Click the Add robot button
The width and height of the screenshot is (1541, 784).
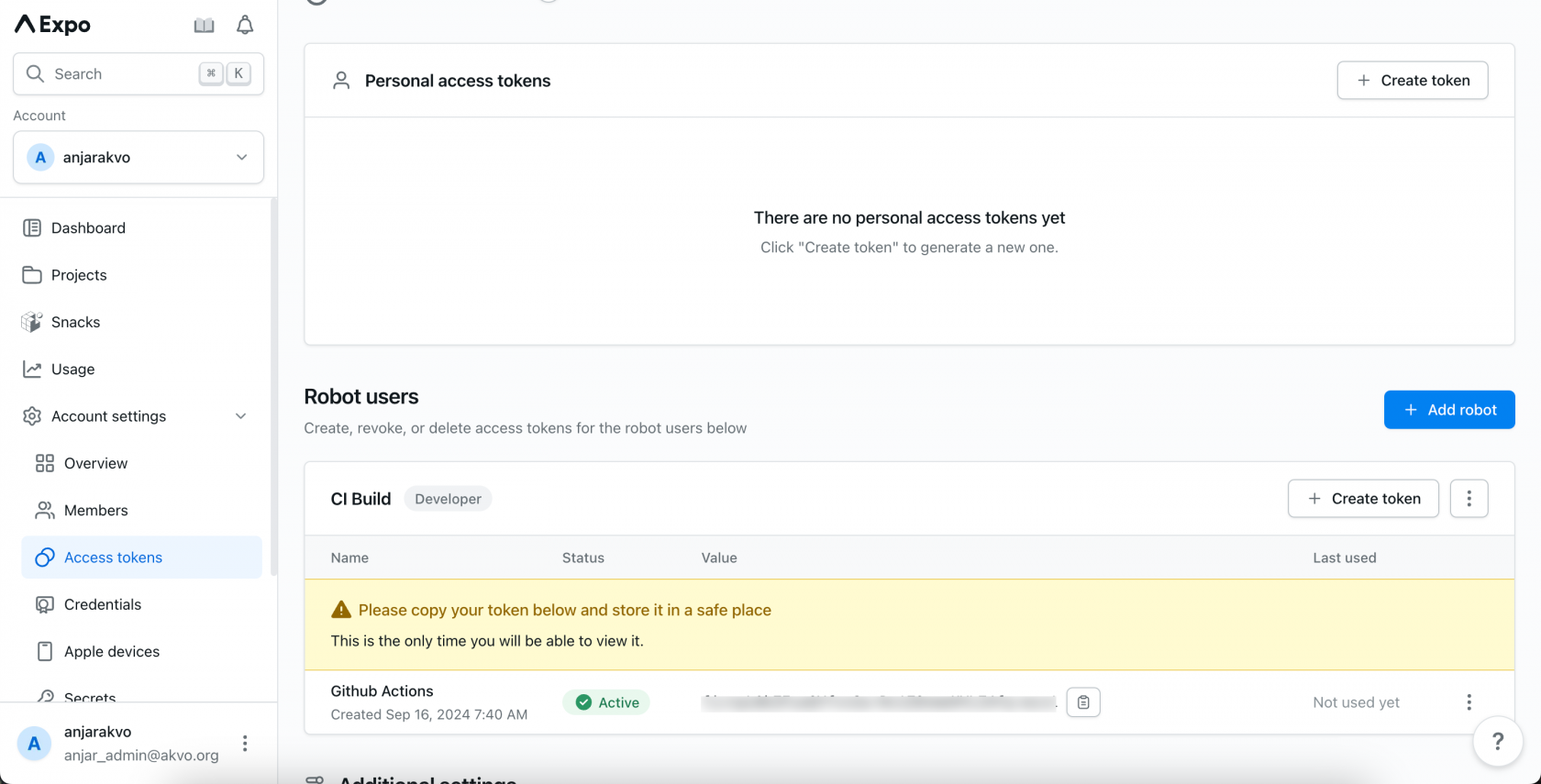[x=1448, y=410]
